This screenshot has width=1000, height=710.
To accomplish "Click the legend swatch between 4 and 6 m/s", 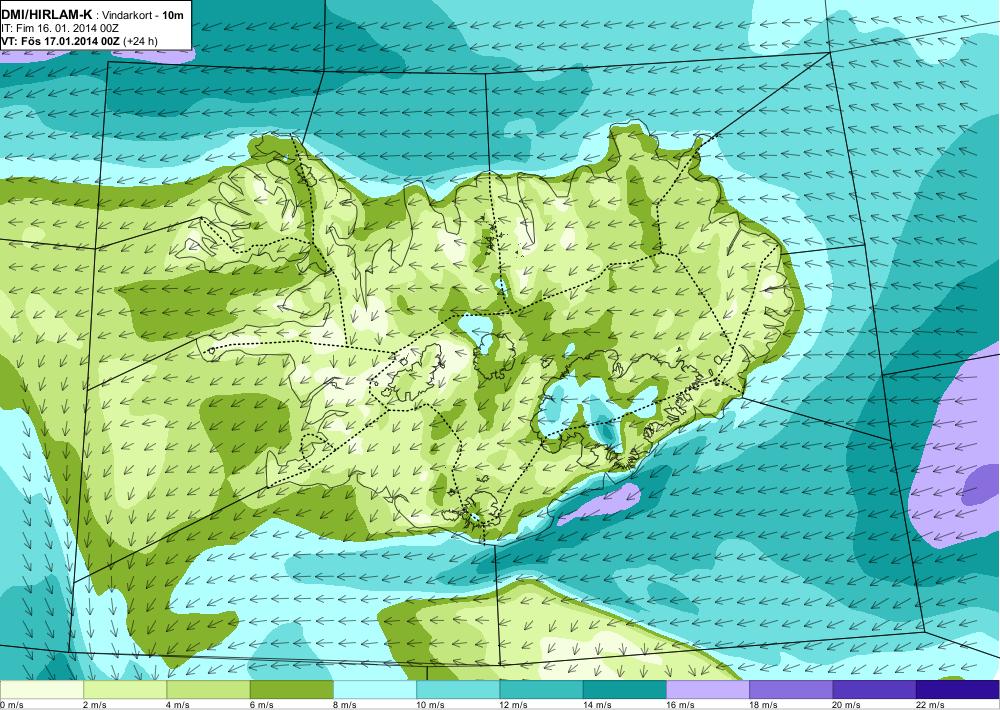I will (x=208, y=690).
